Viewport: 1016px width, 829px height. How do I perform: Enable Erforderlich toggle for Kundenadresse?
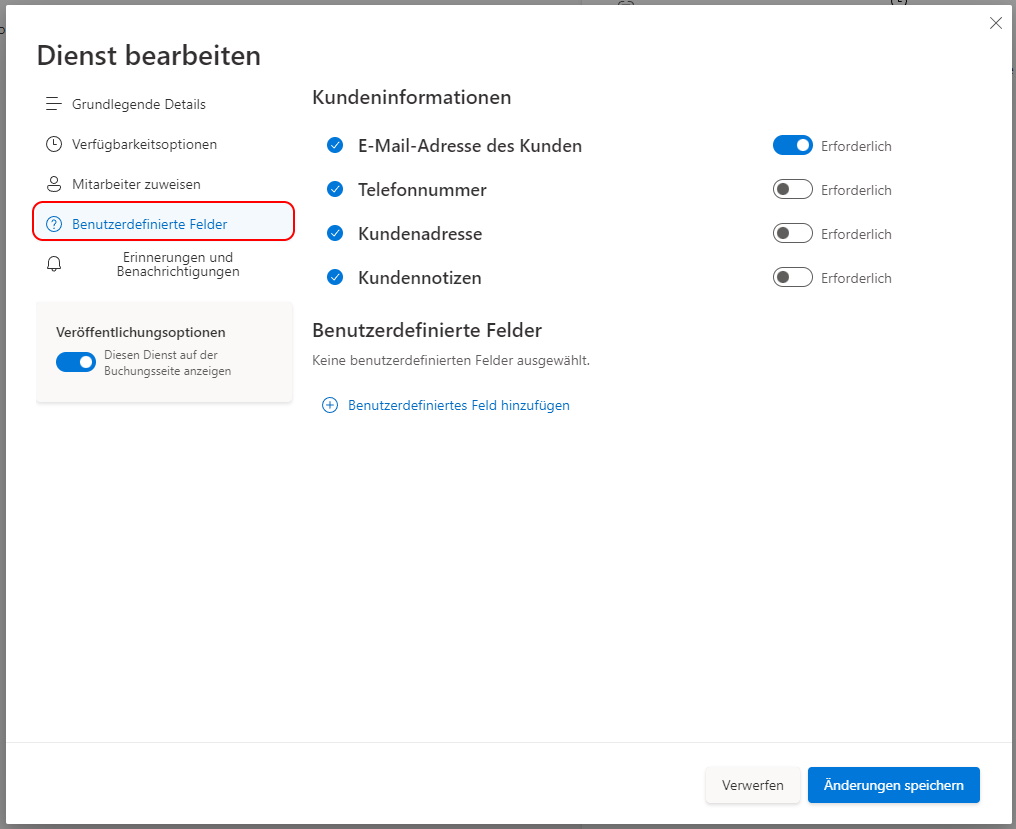[x=792, y=233]
